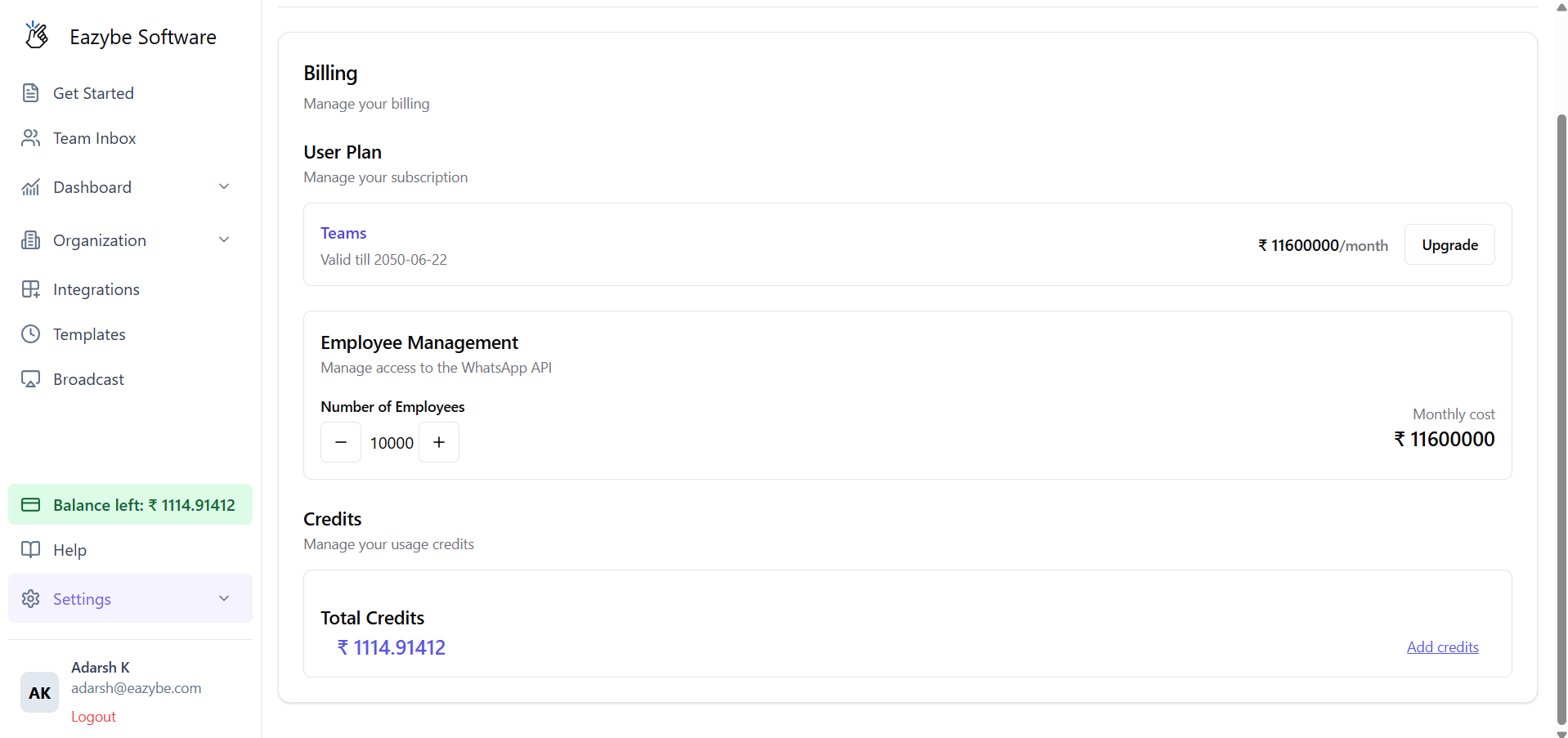This screenshot has height=738, width=1568.
Task: Click the page vertical scrollbar
Action: pyautogui.click(x=1561, y=420)
